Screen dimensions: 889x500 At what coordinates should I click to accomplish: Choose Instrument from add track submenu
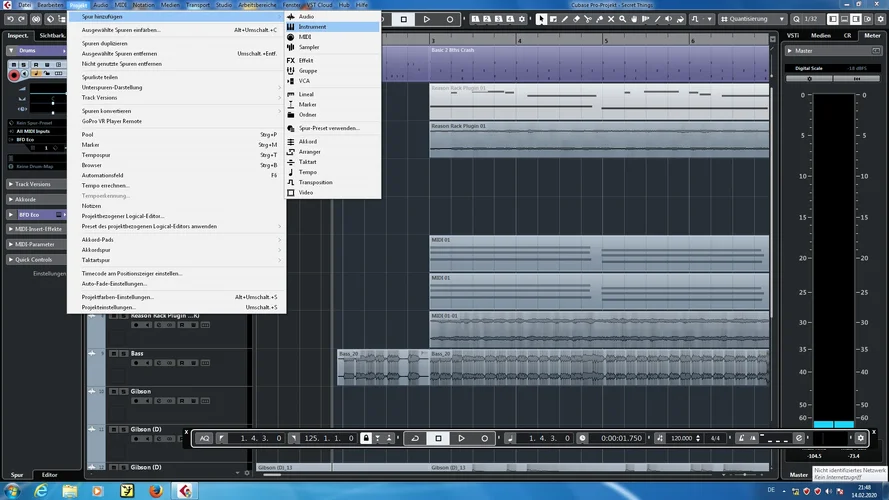pyautogui.click(x=312, y=27)
